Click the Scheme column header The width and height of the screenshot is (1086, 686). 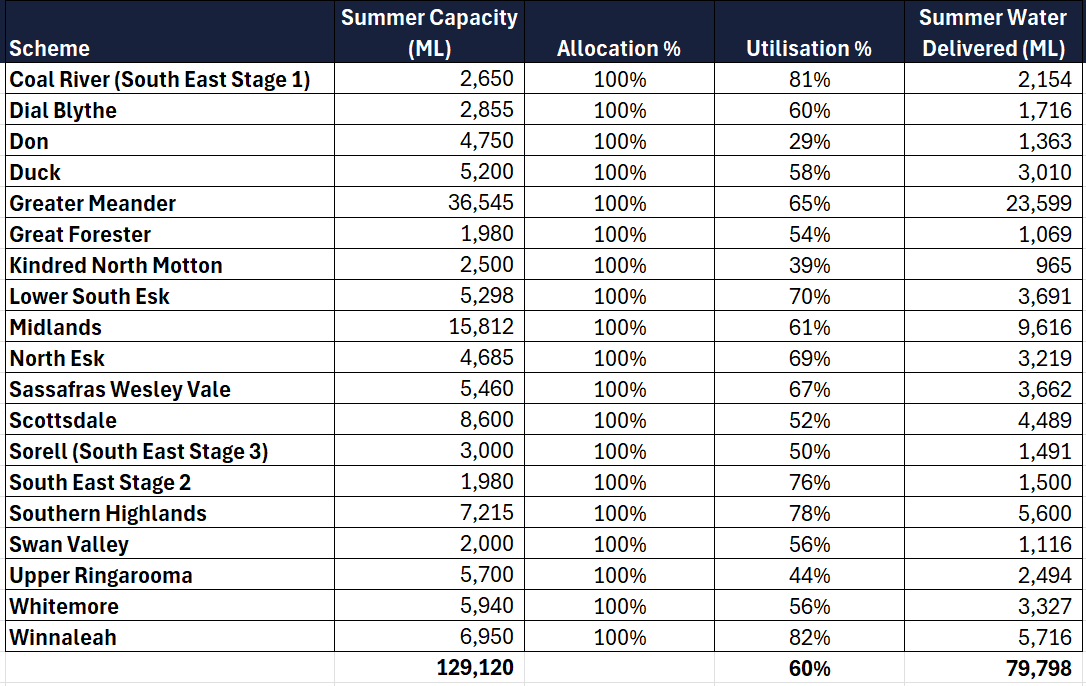[x=50, y=48]
